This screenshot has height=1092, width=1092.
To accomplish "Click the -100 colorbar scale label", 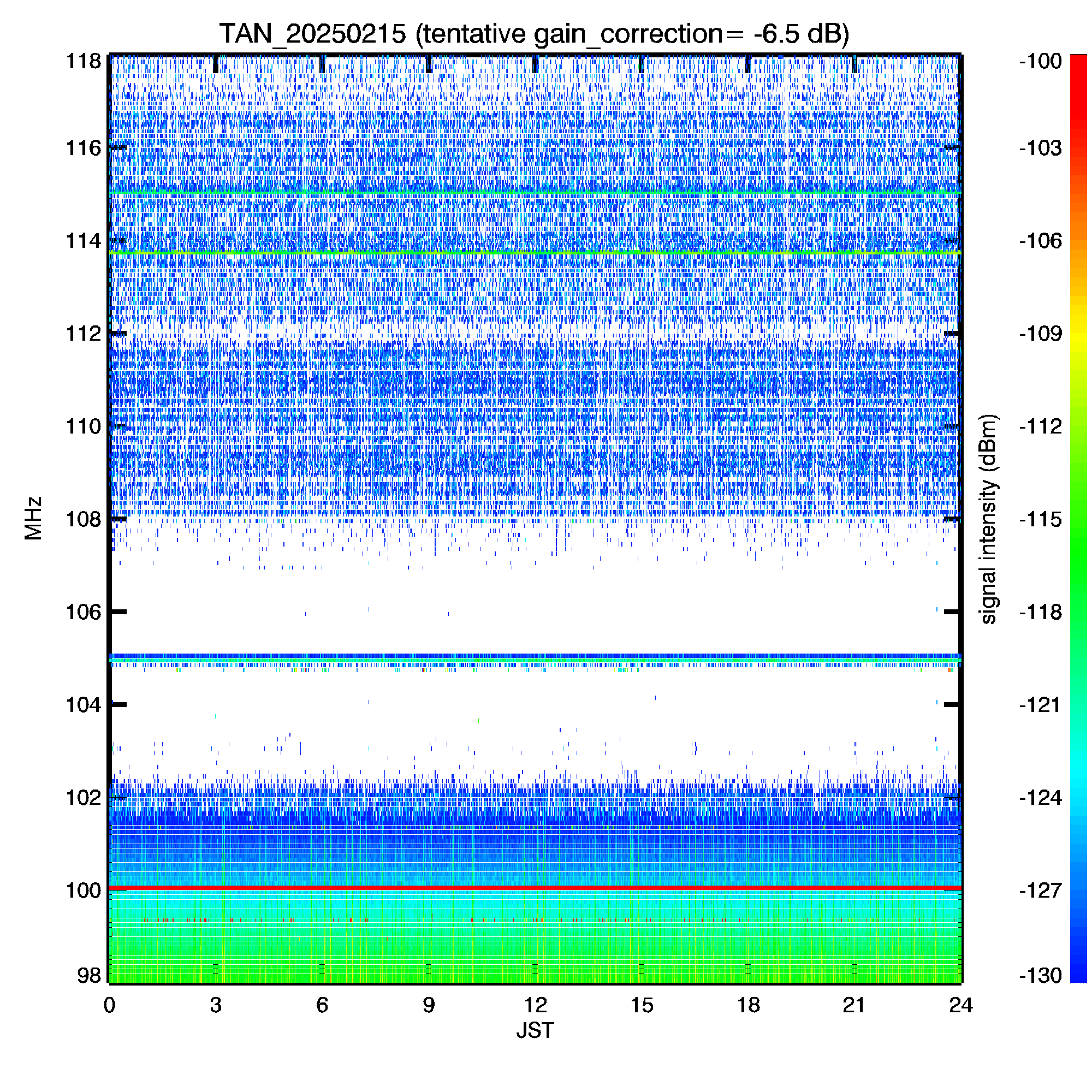I will tap(1040, 61).
